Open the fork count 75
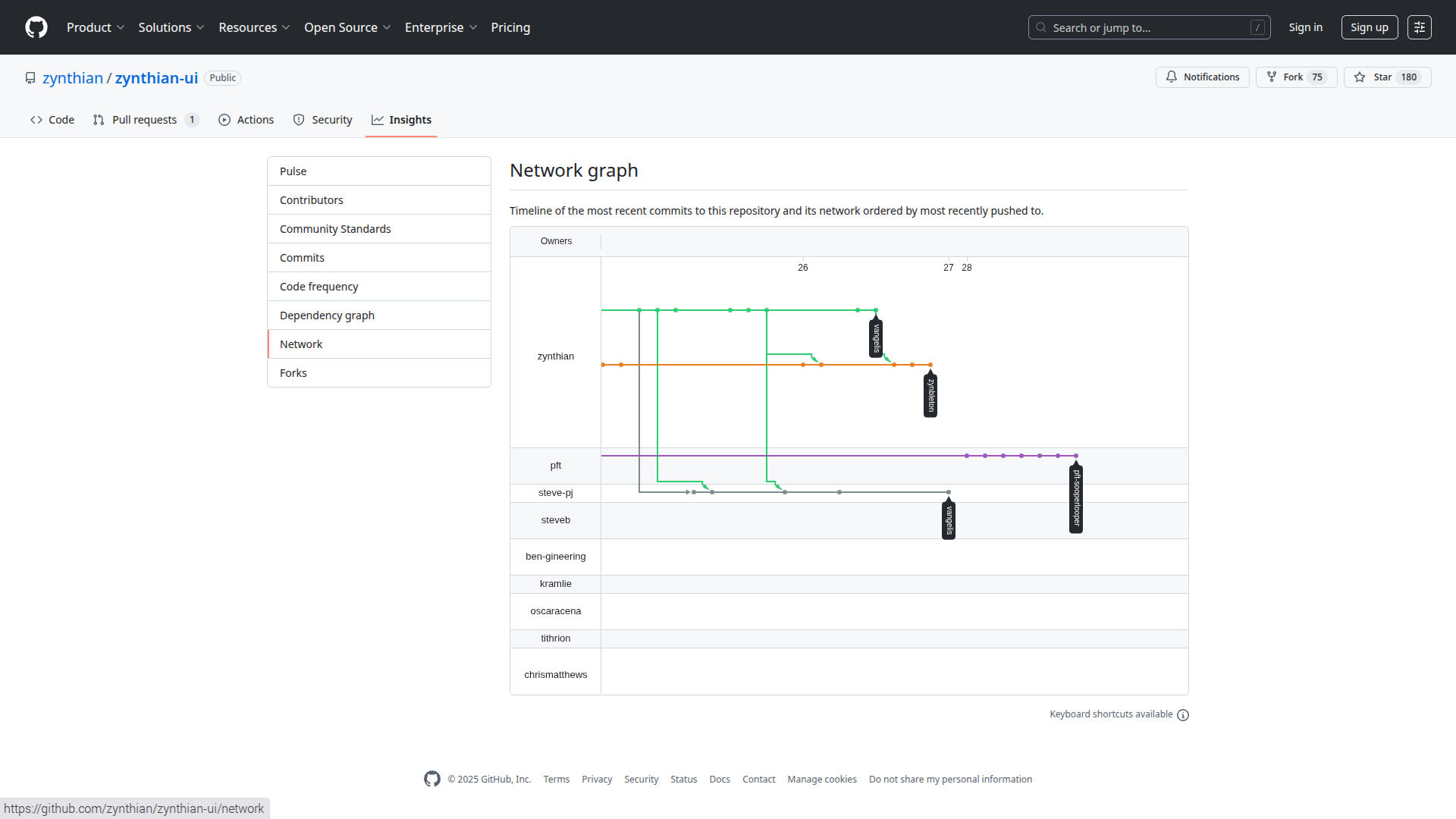The width and height of the screenshot is (1456, 819). tap(1317, 77)
